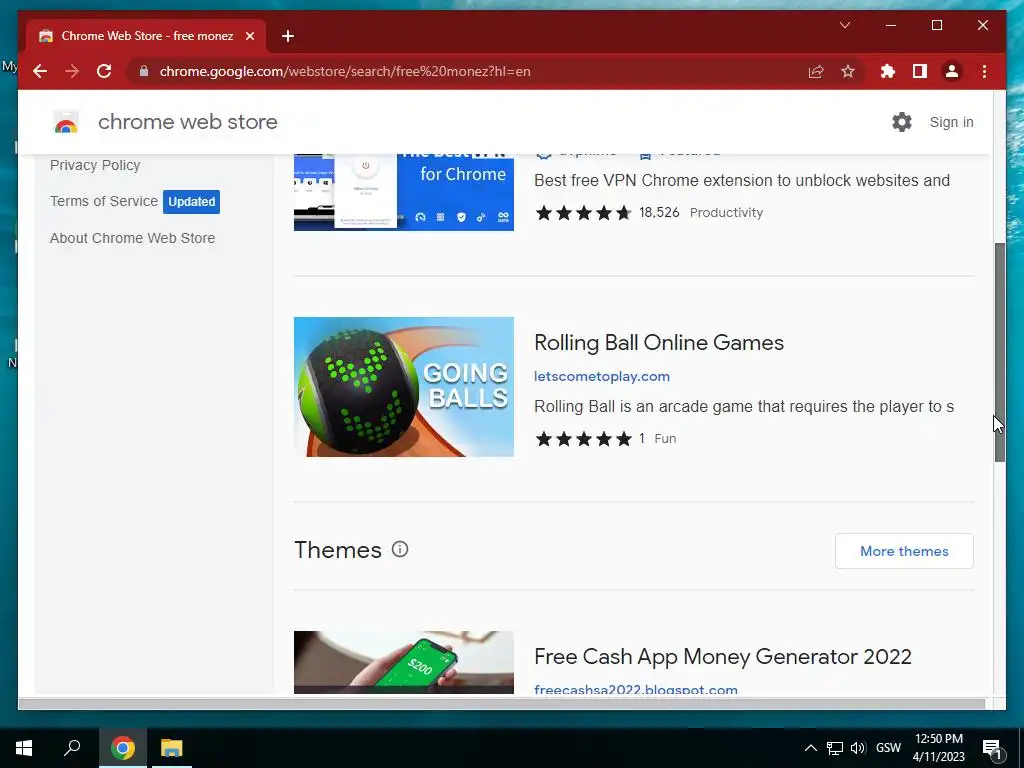
Task: Toggle the Chrome side panel icon
Action: tap(920, 71)
